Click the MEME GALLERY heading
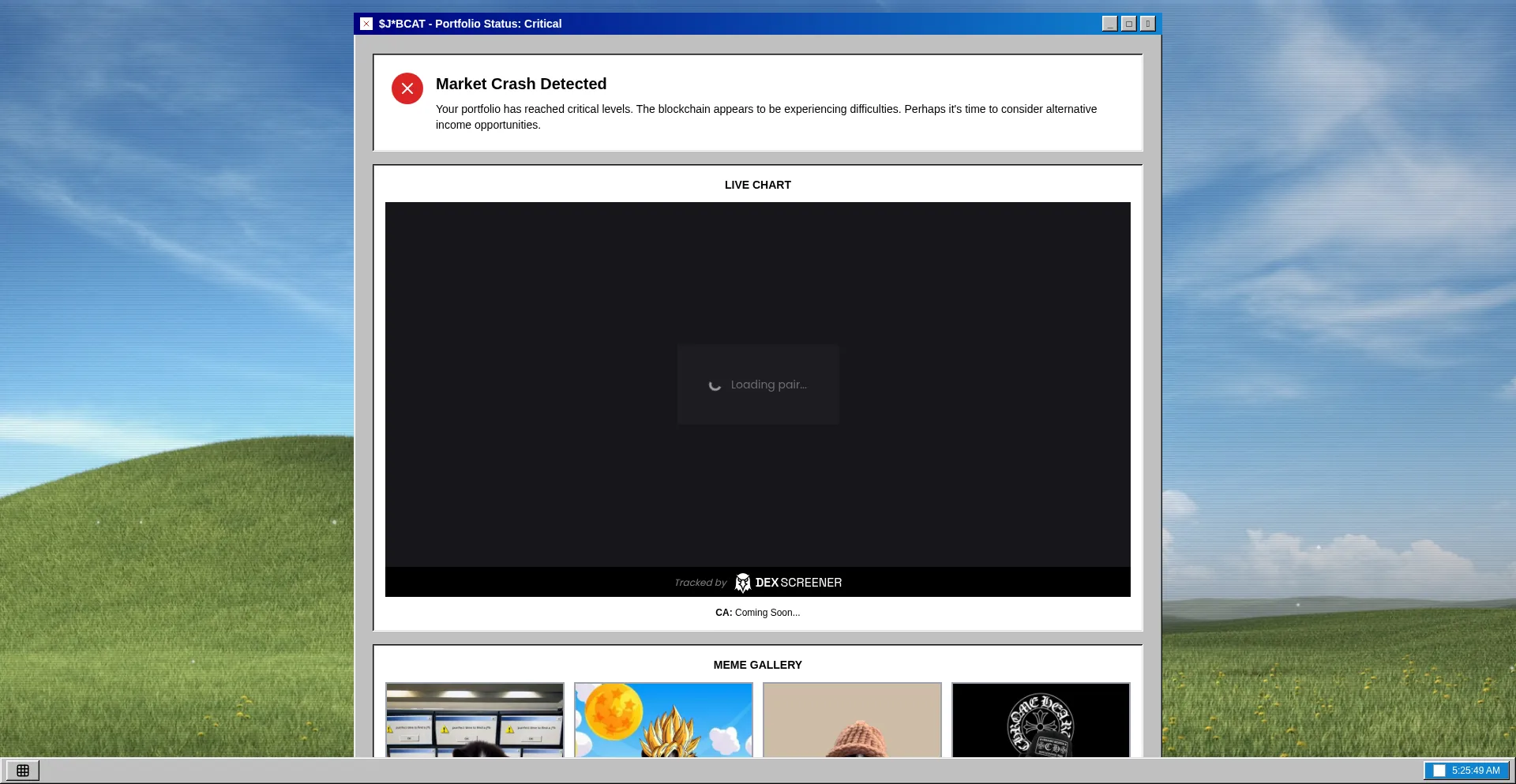1516x784 pixels. pos(757,665)
